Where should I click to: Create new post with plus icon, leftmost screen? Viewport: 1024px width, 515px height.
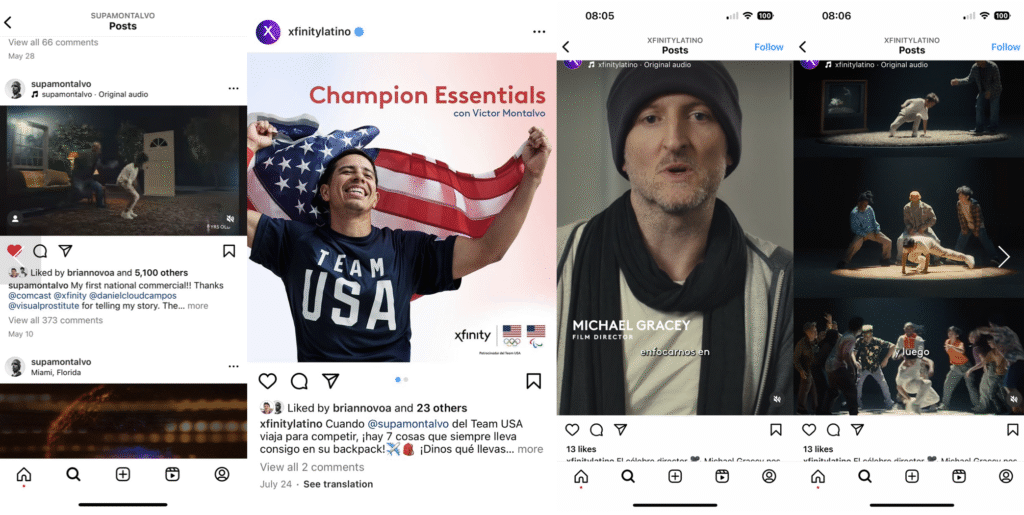click(x=123, y=475)
